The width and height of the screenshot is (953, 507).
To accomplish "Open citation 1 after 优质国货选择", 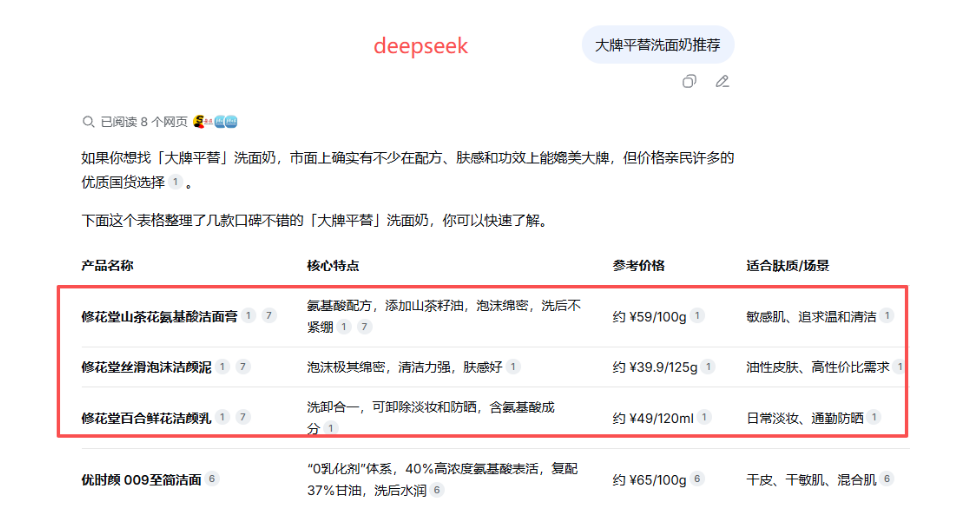I will pos(175,182).
